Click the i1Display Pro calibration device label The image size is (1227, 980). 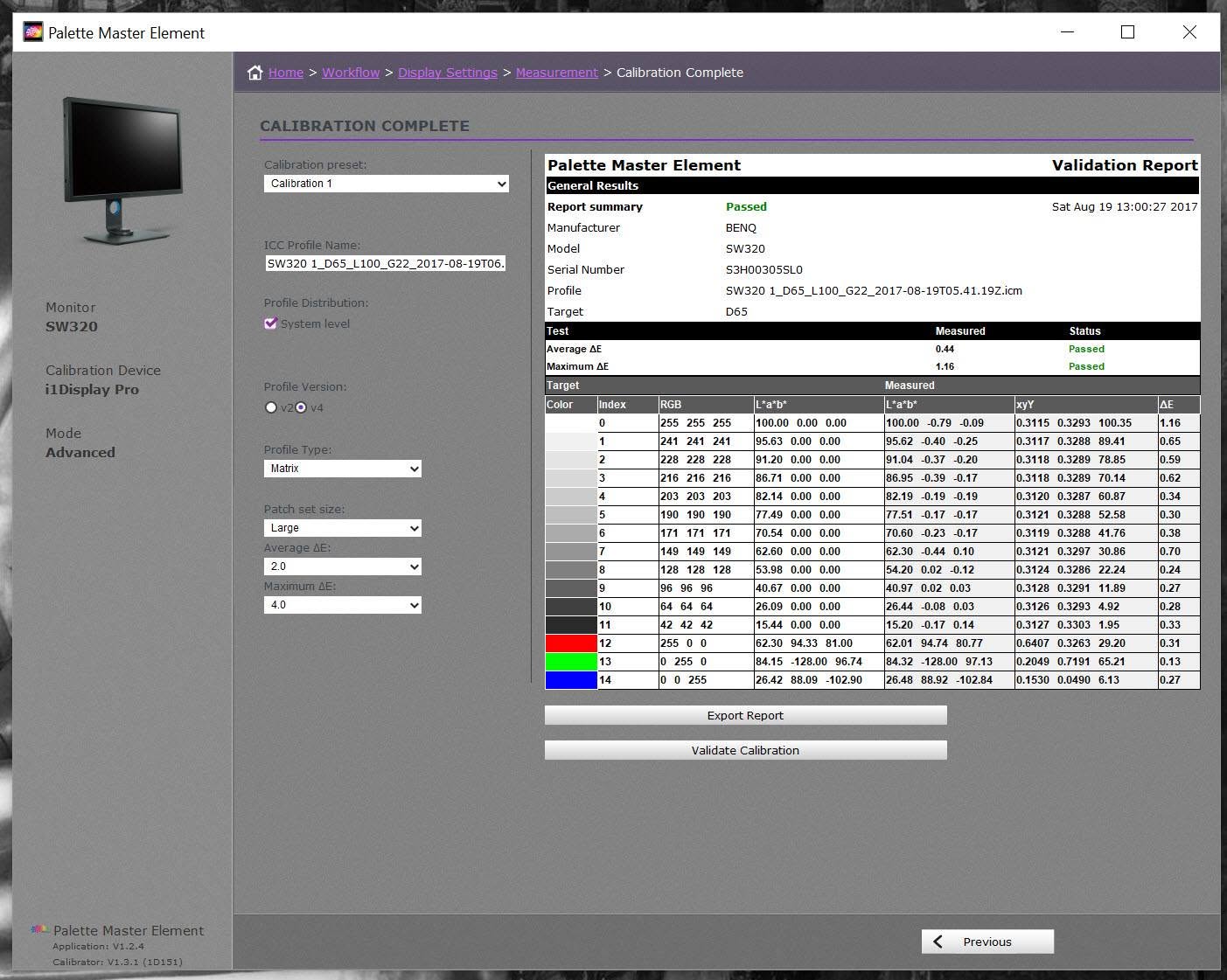[92, 390]
